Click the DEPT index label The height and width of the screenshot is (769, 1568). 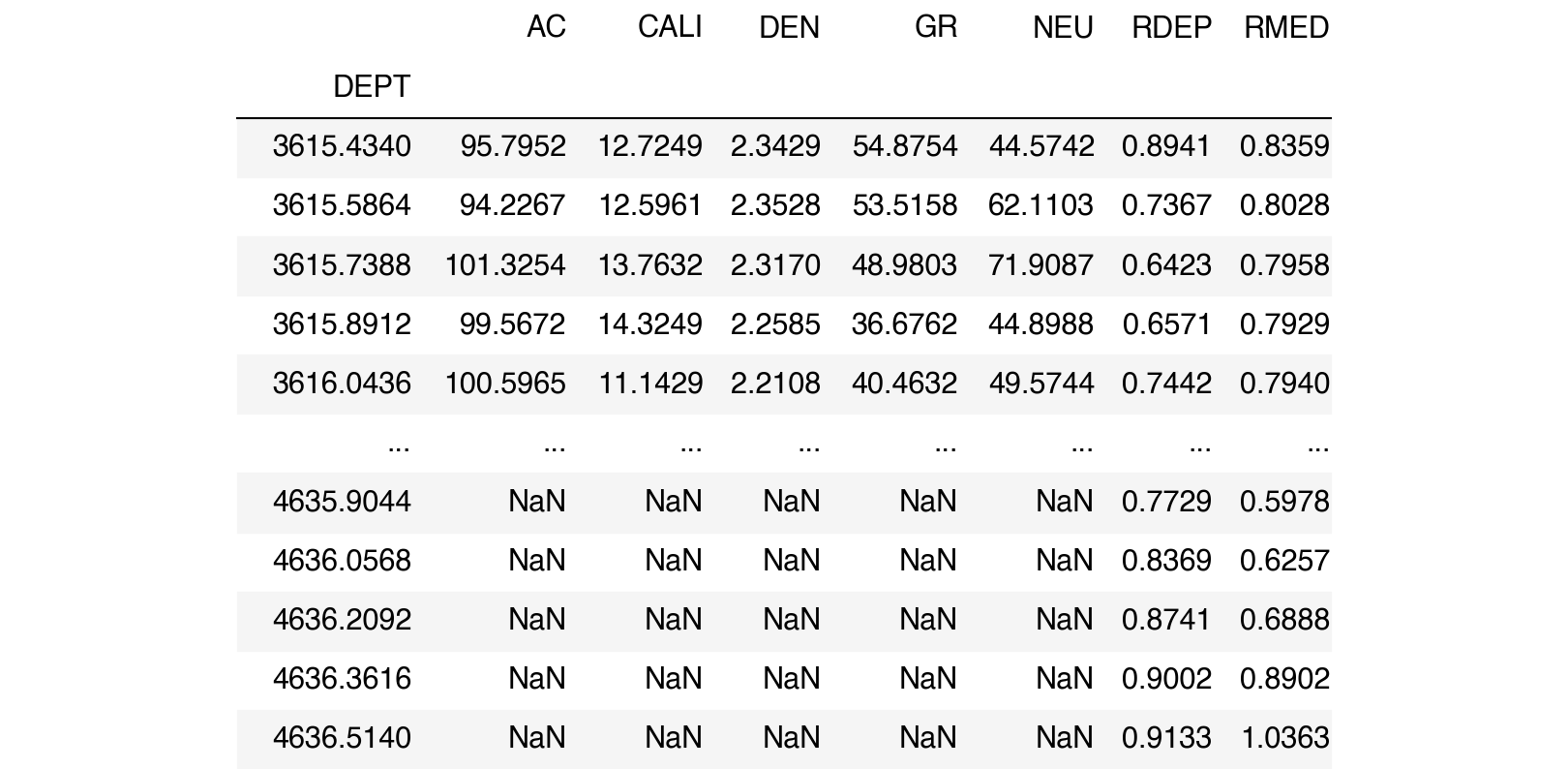tap(372, 87)
